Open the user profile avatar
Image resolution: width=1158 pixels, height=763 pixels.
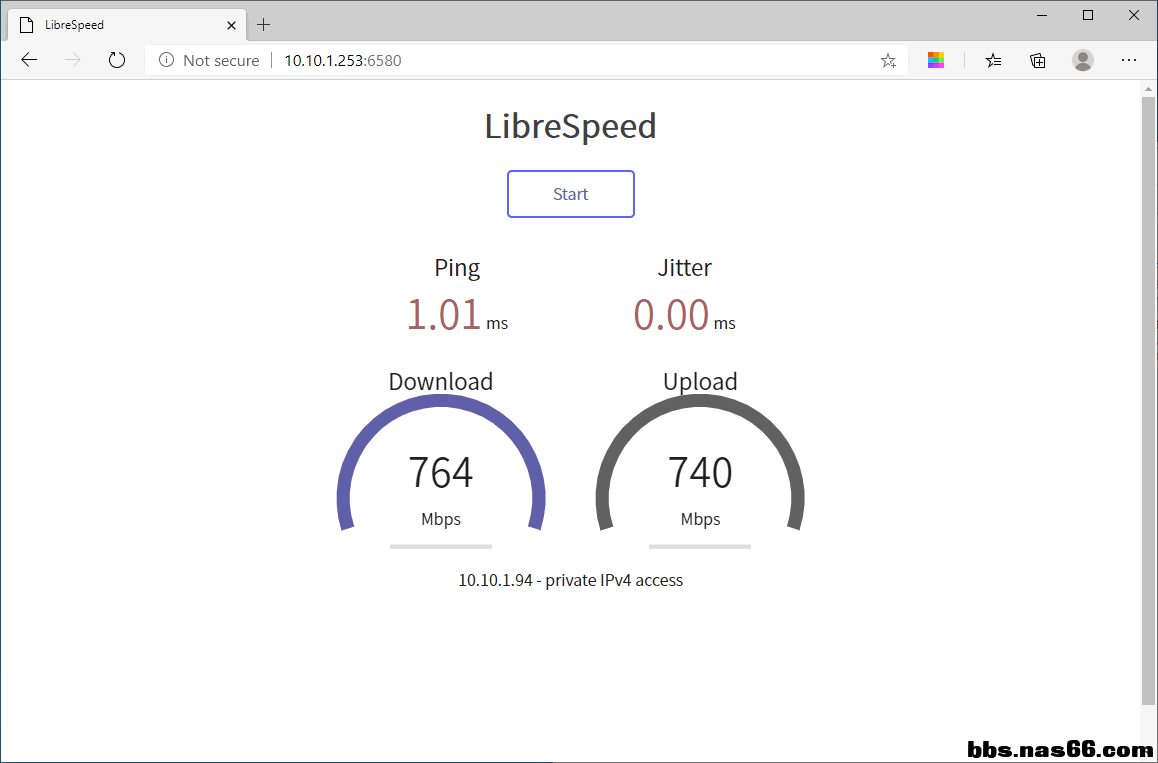click(1083, 60)
